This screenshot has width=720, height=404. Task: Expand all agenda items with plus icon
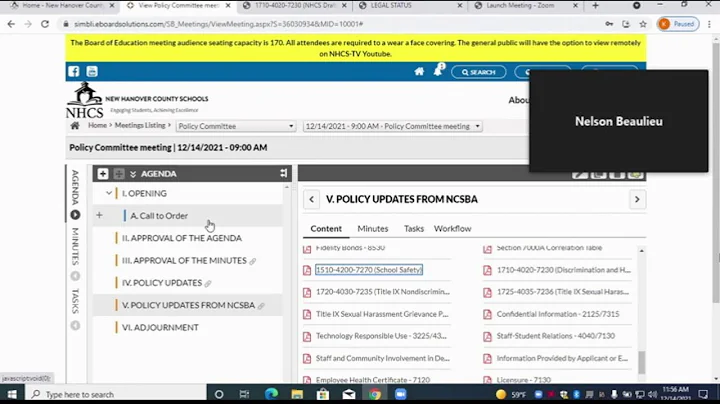(x=103, y=174)
